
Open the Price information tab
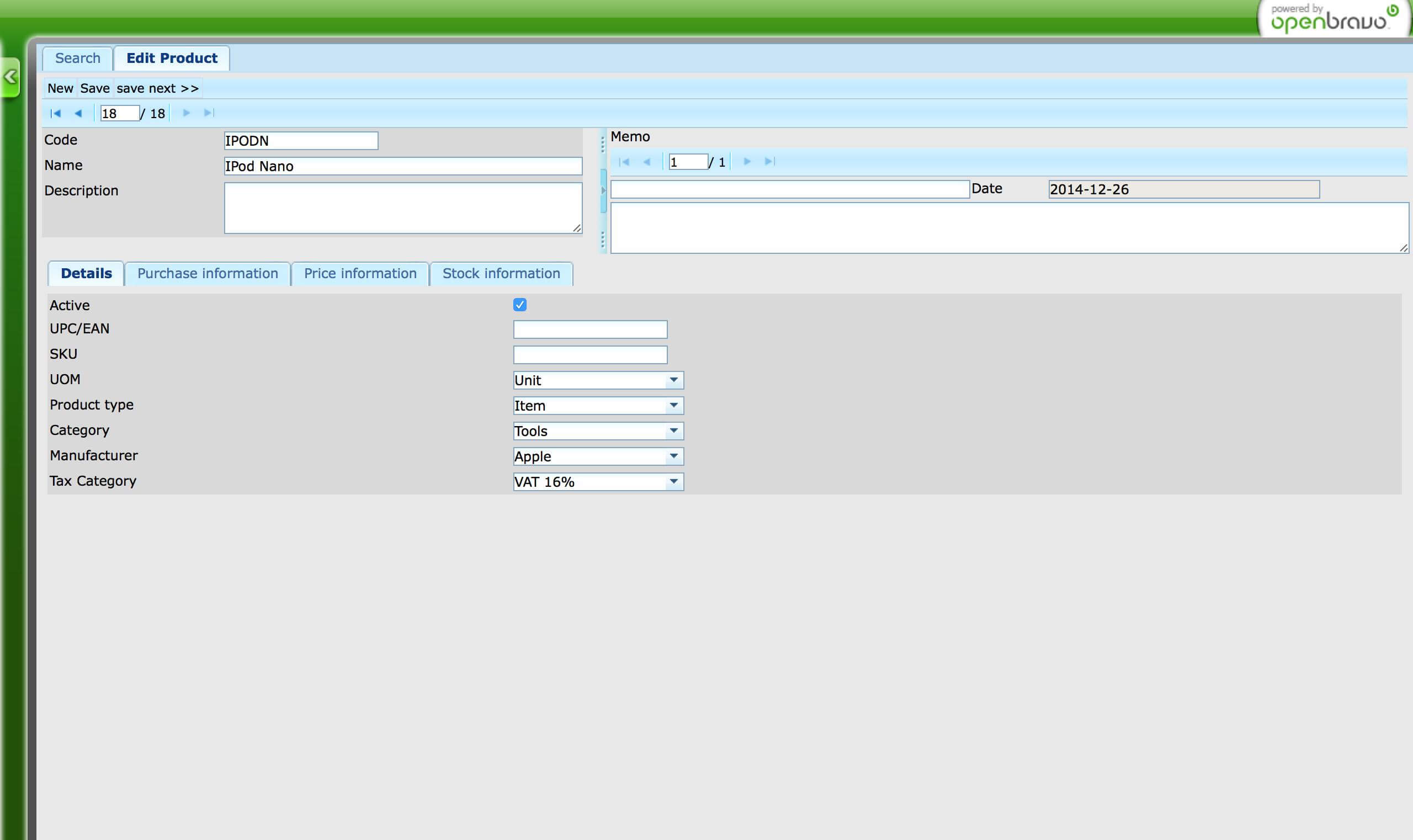(x=360, y=274)
